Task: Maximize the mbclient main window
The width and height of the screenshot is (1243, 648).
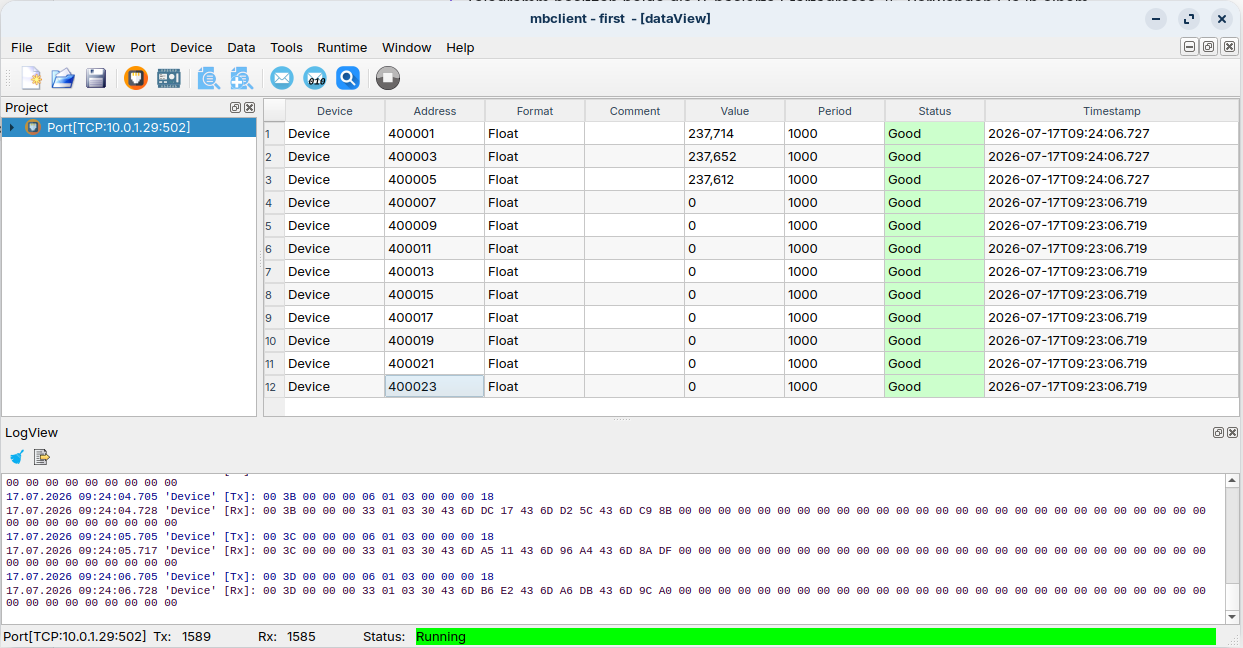Action: tap(1189, 19)
